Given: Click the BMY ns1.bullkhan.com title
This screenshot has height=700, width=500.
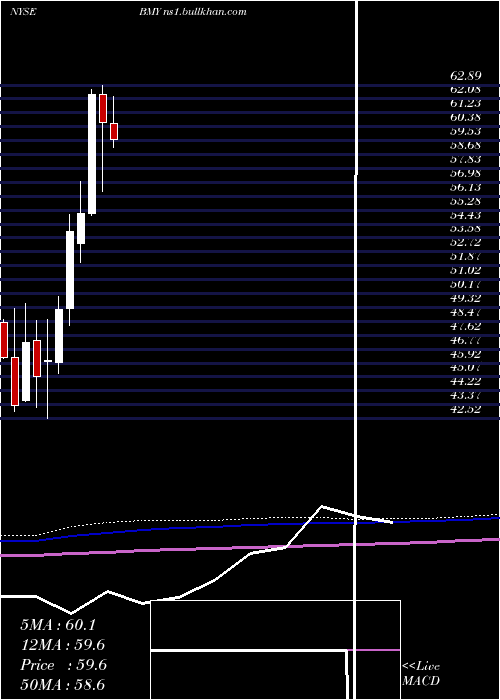Looking at the screenshot, I should point(192,12).
